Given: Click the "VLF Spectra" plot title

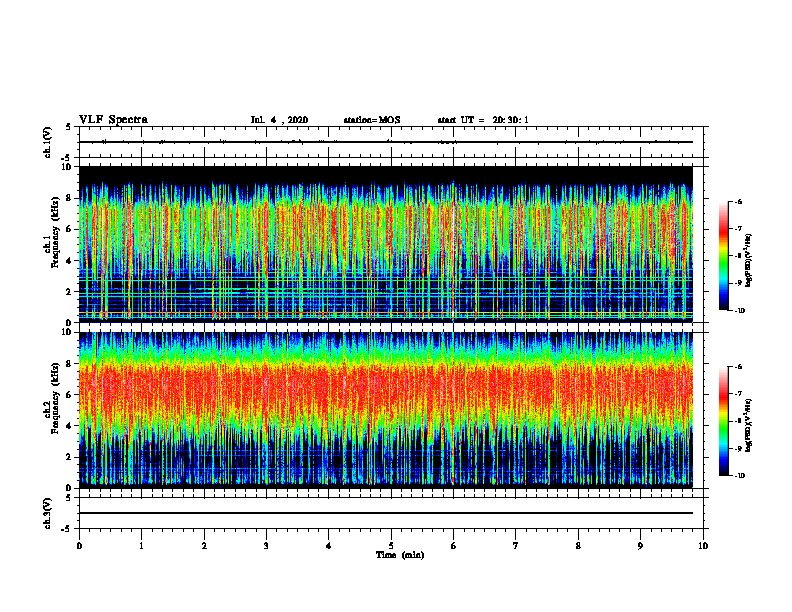Looking at the screenshot, I should click(x=113, y=120).
